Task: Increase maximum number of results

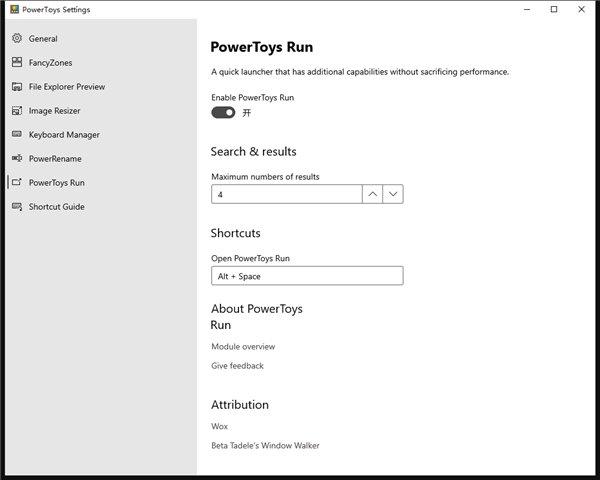Action: point(372,194)
